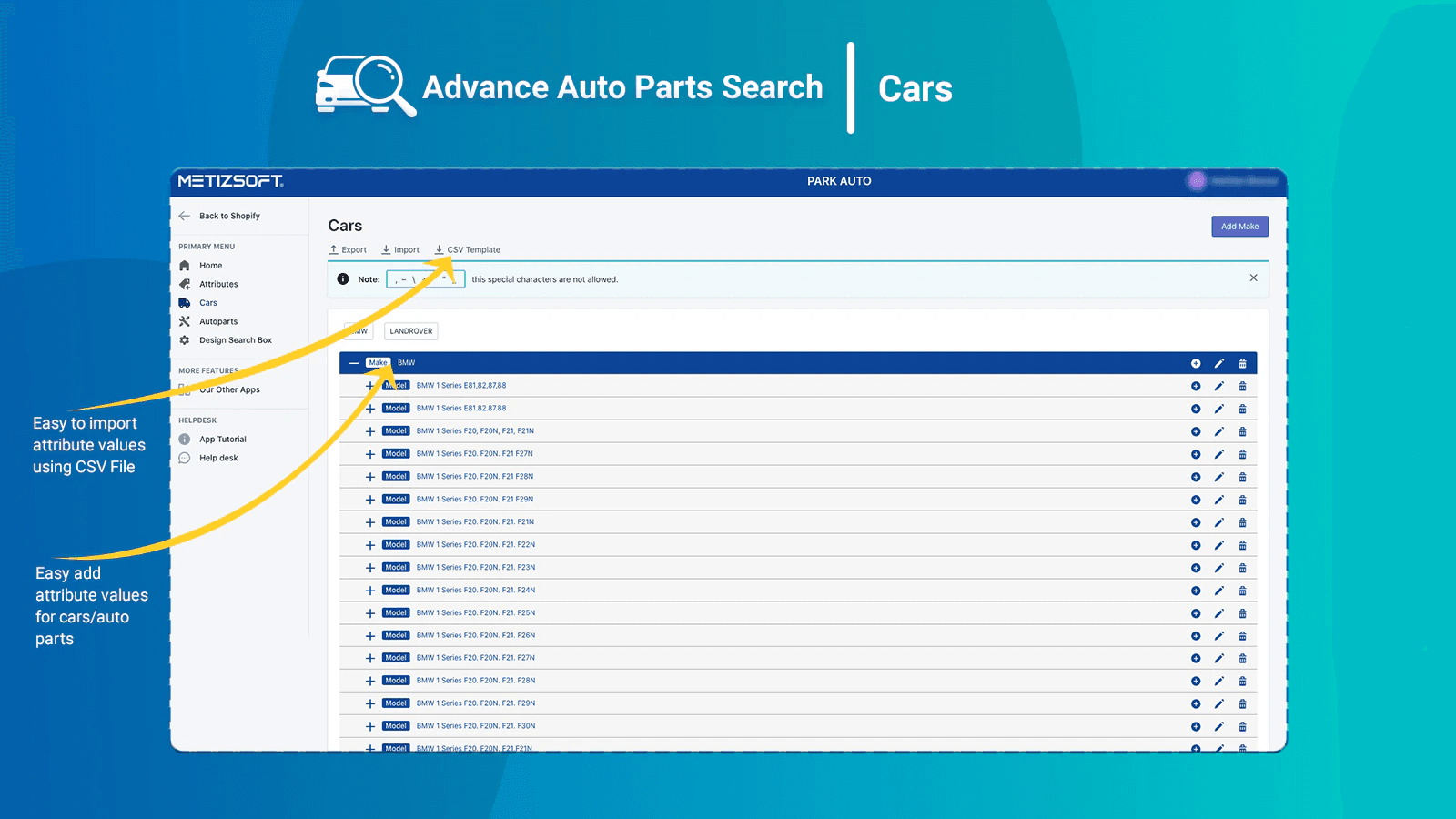Toggle the LANDROVER filter chip
1456x819 pixels.
(x=410, y=330)
